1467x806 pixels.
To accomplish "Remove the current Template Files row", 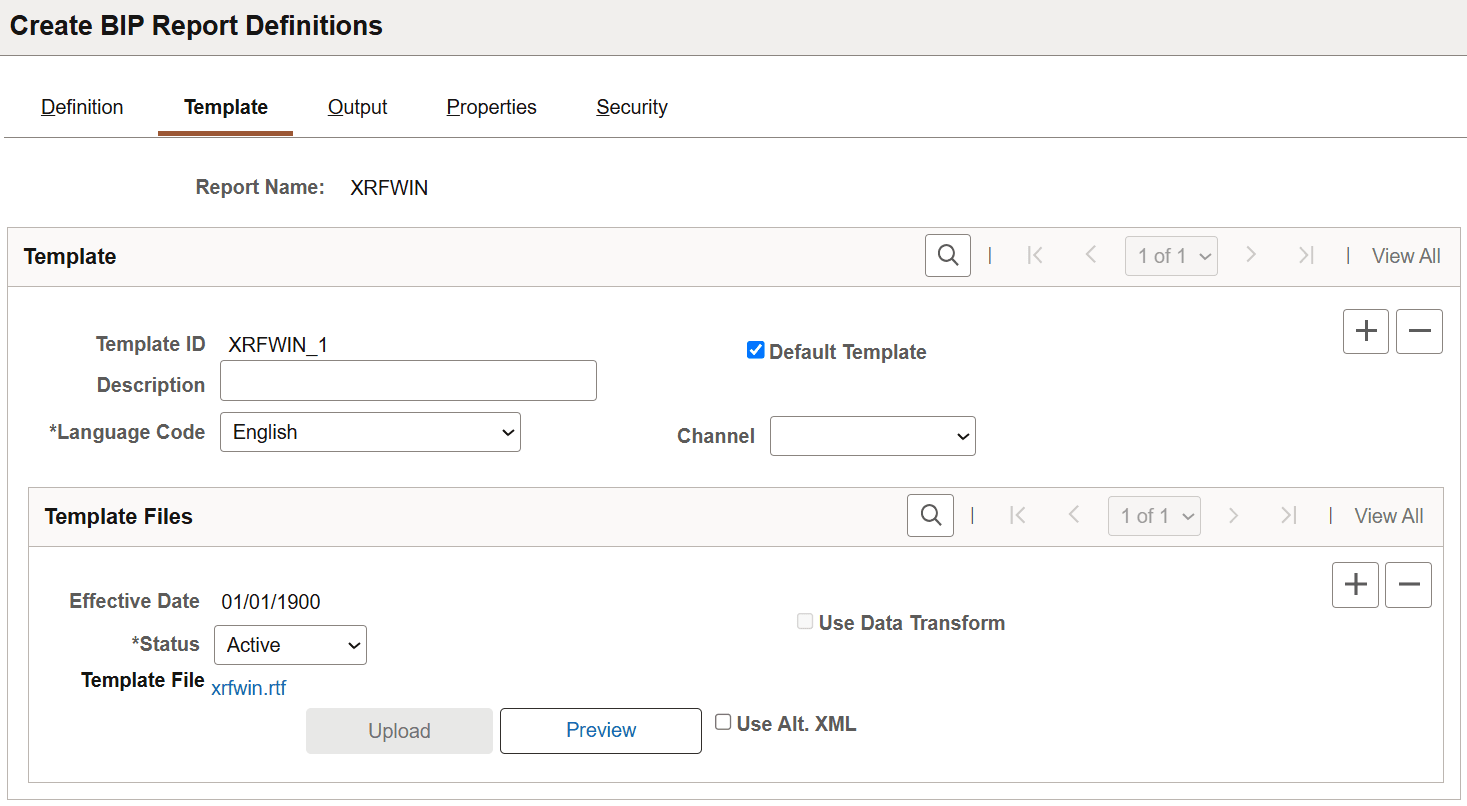I will coord(1408,584).
